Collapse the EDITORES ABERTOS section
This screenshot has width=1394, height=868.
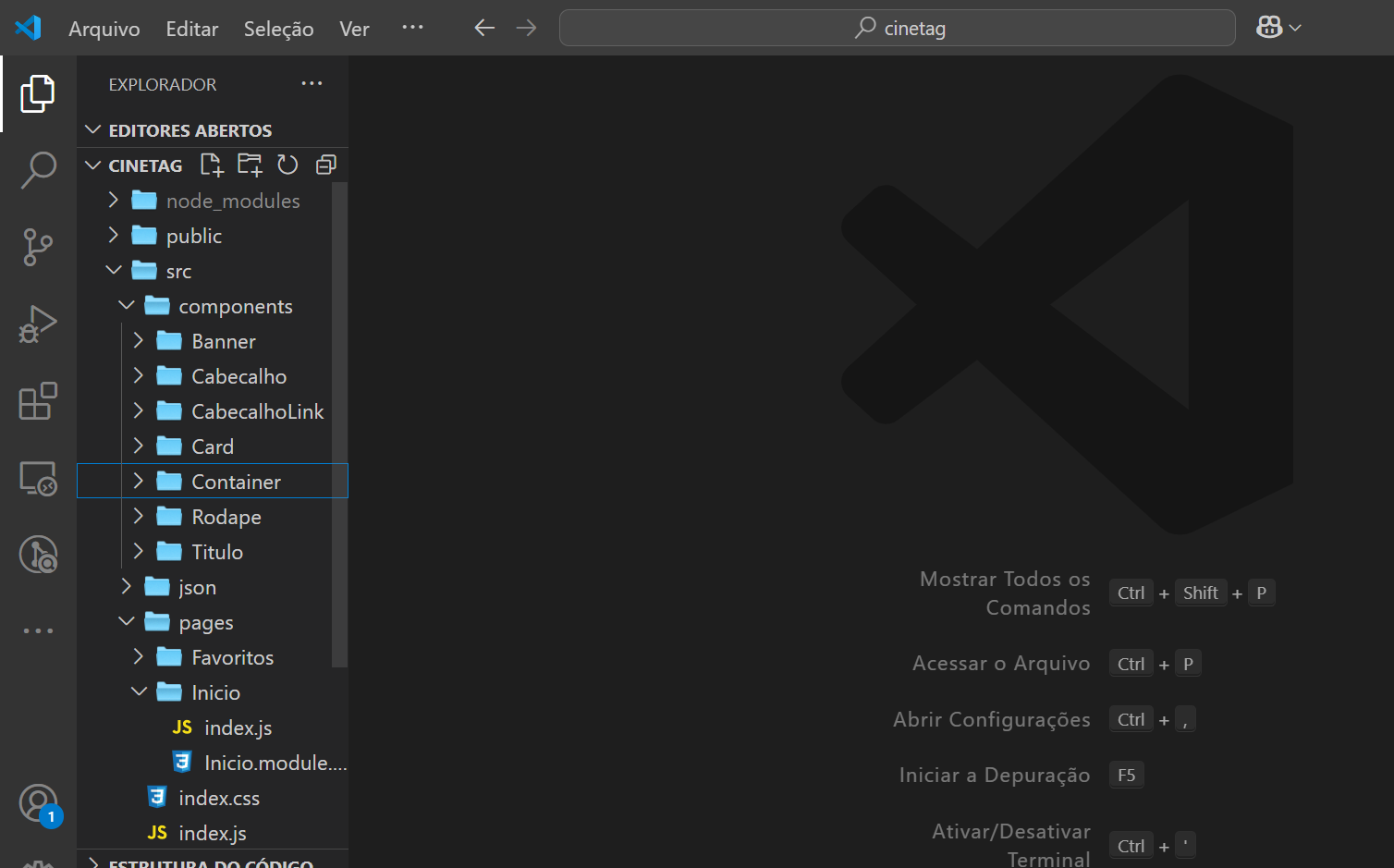(213, 129)
